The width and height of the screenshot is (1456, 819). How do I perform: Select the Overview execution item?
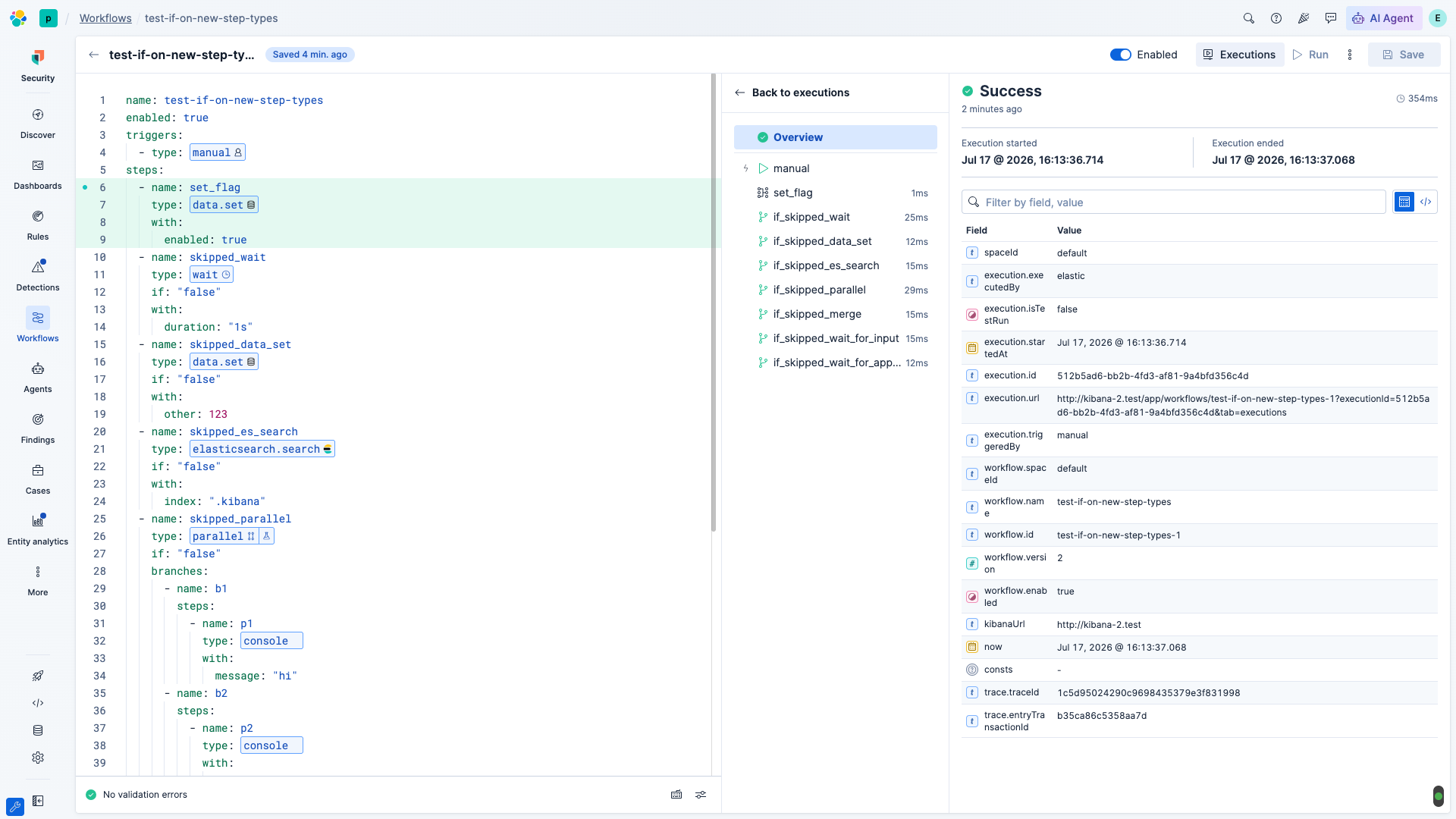click(835, 137)
